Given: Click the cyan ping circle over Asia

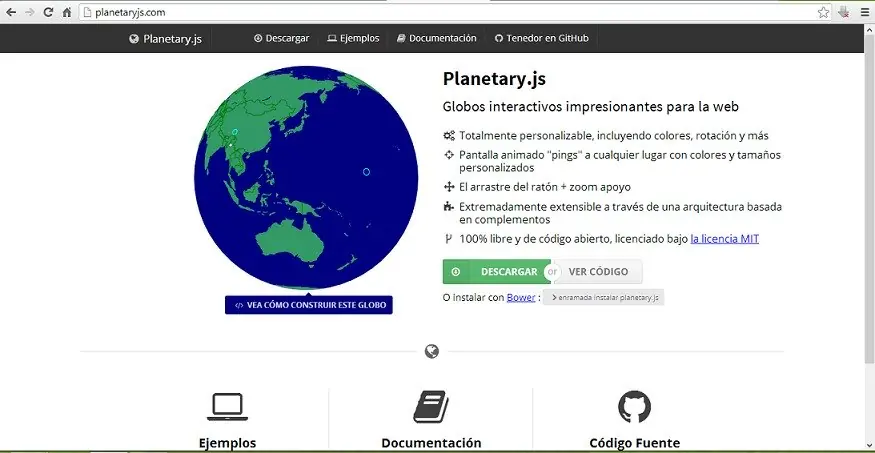Looking at the screenshot, I should pos(235,132).
